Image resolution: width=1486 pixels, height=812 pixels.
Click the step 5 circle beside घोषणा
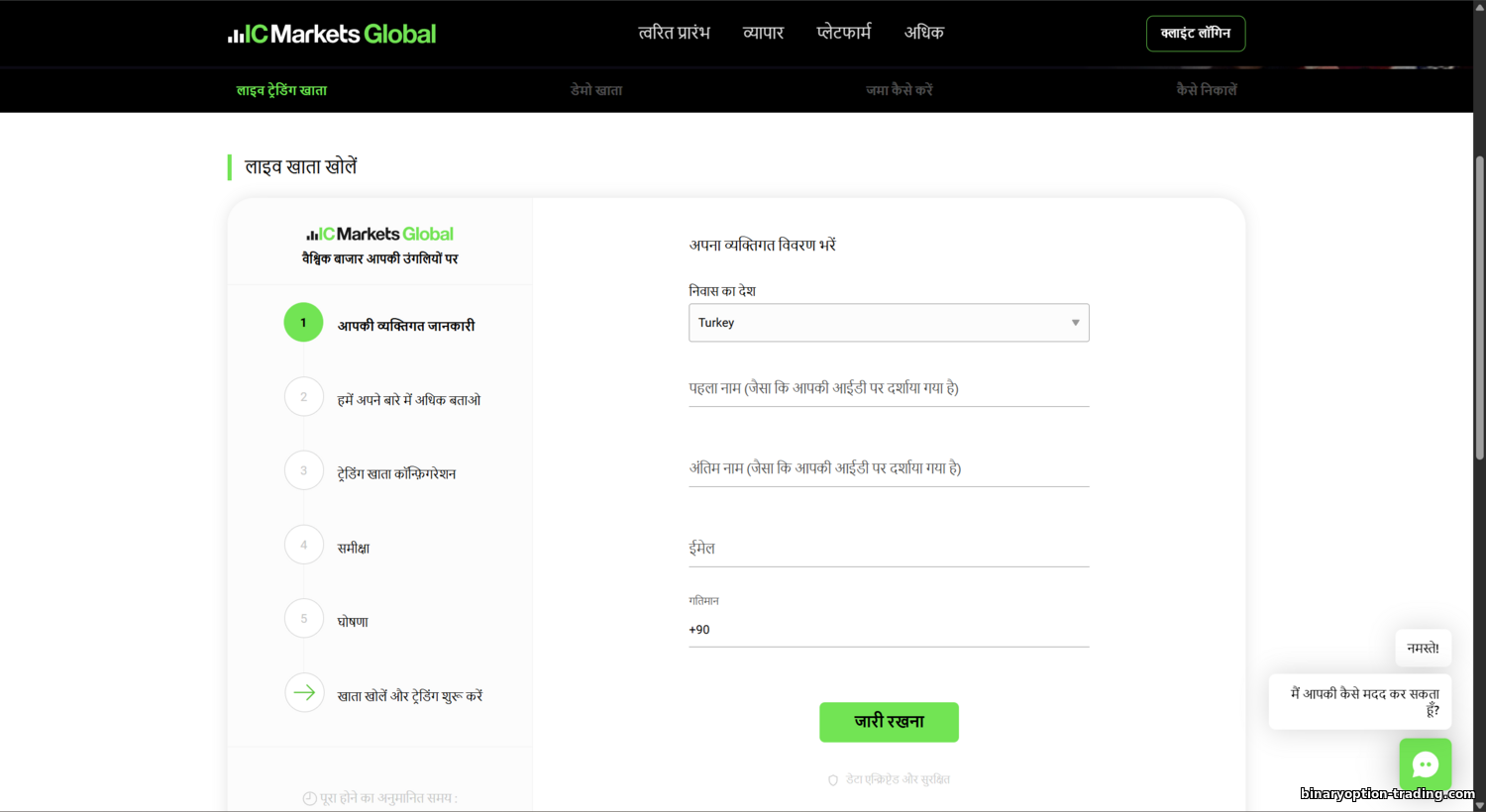tap(303, 619)
